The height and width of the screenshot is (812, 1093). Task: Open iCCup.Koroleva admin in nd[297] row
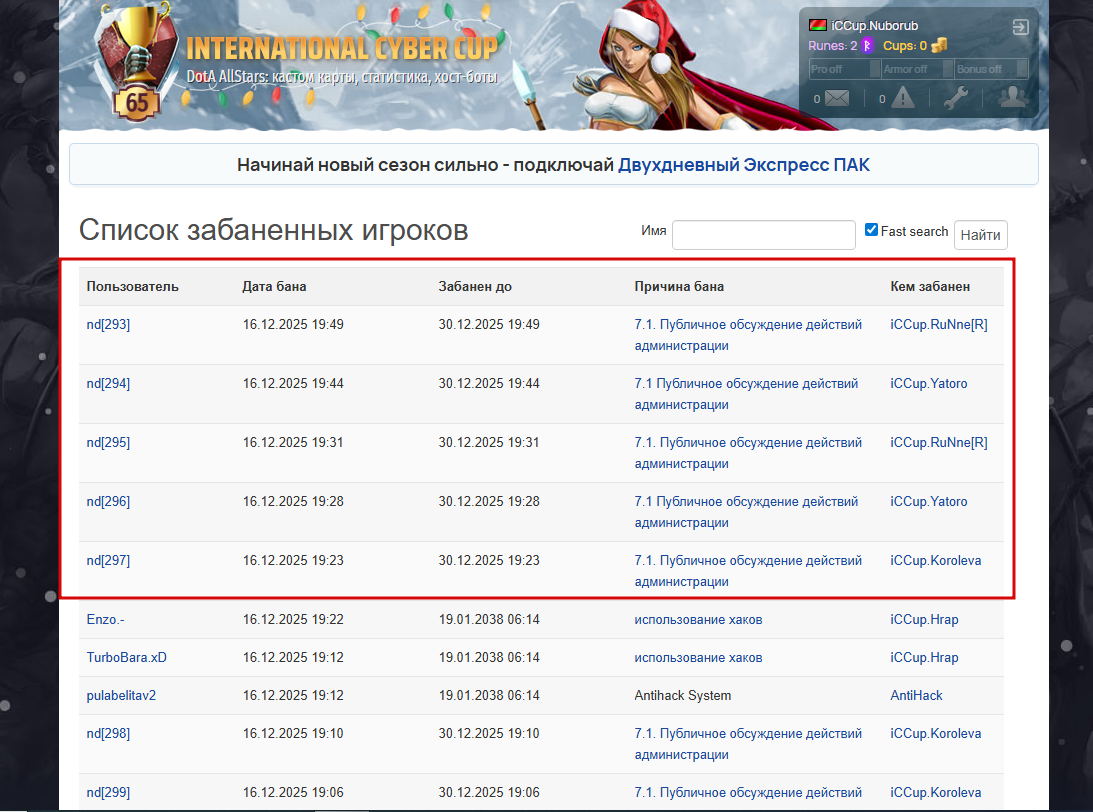click(935, 561)
